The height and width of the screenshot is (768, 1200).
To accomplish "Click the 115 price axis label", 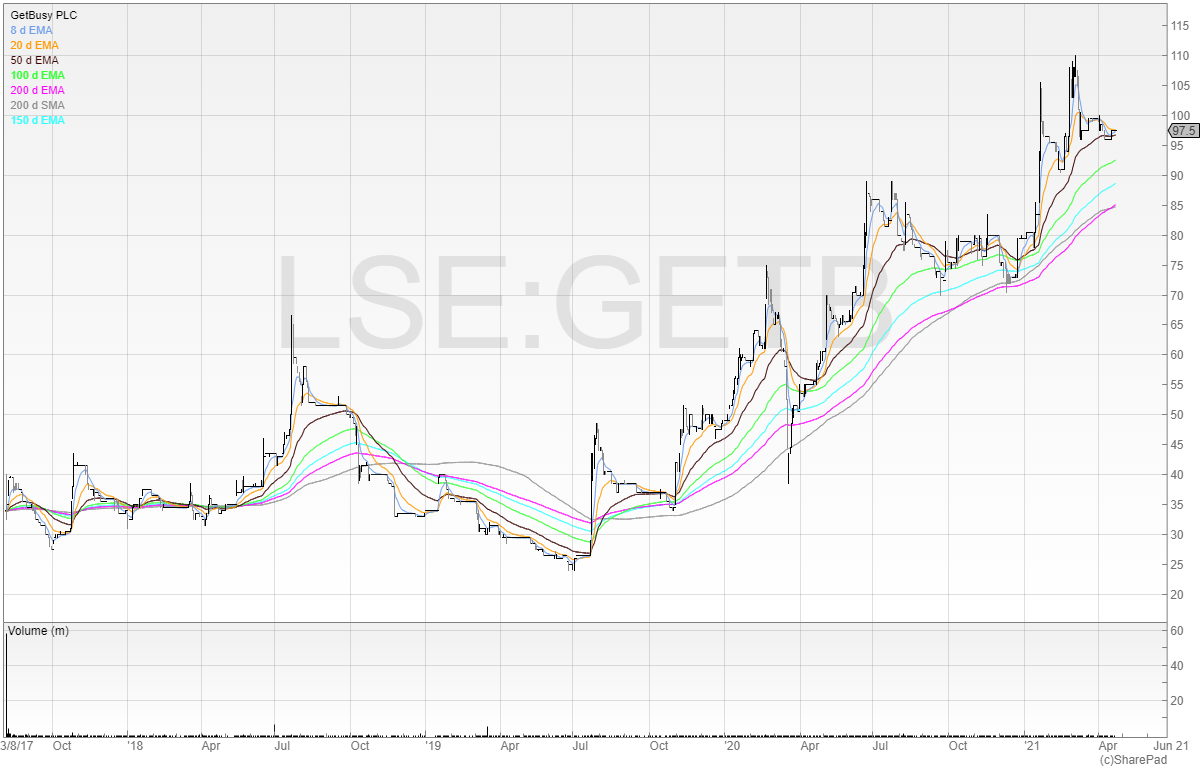I will pos(1178,26).
